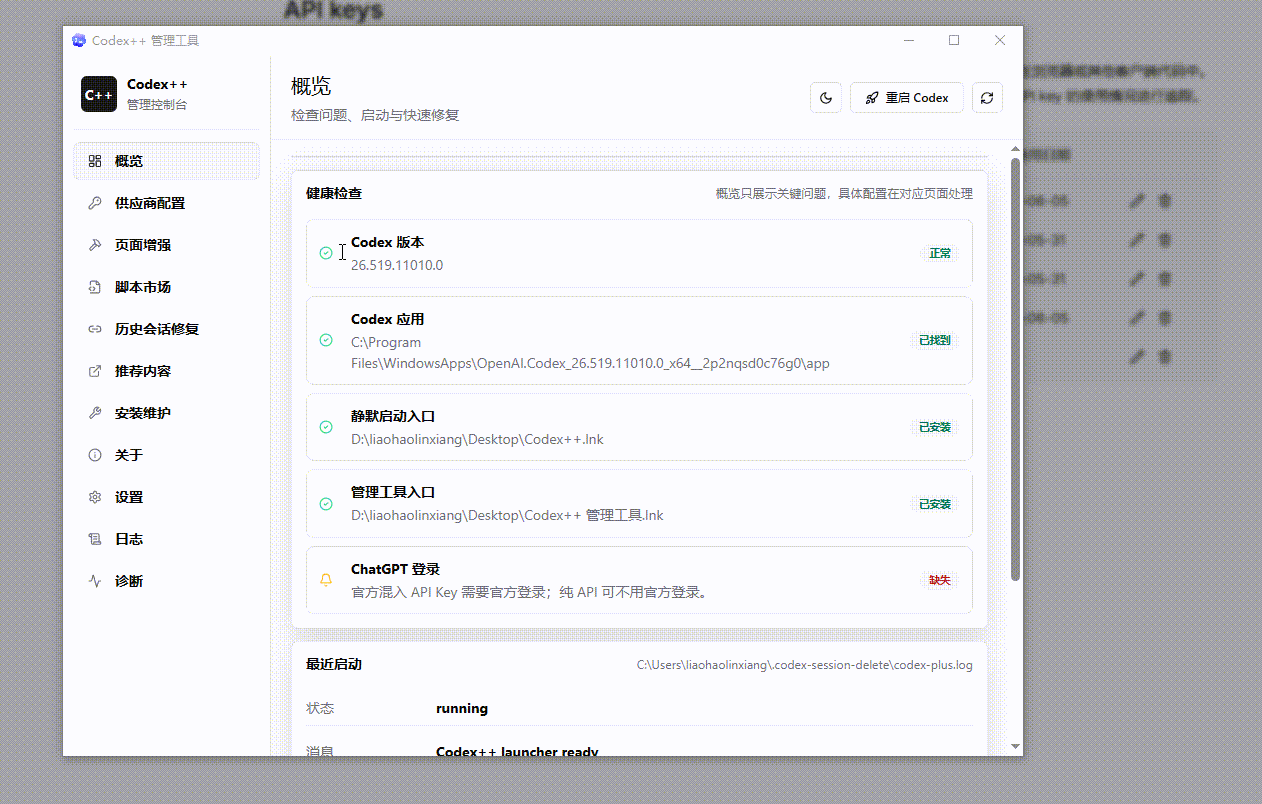Screen dimensions: 1262x804
Task: Click the ChatGPT 登录 bell icon
Action: point(326,580)
